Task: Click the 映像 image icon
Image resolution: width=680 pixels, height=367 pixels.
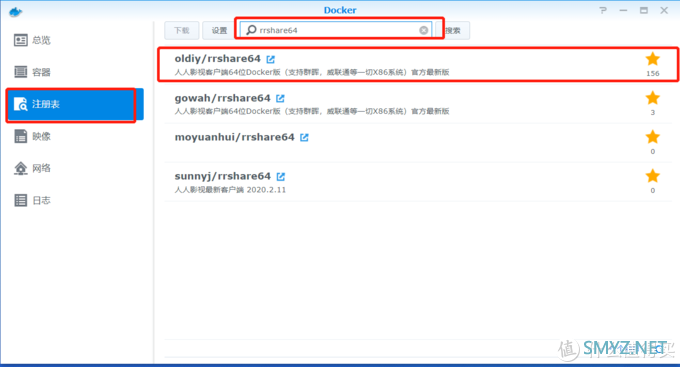Action: [20, 136]
